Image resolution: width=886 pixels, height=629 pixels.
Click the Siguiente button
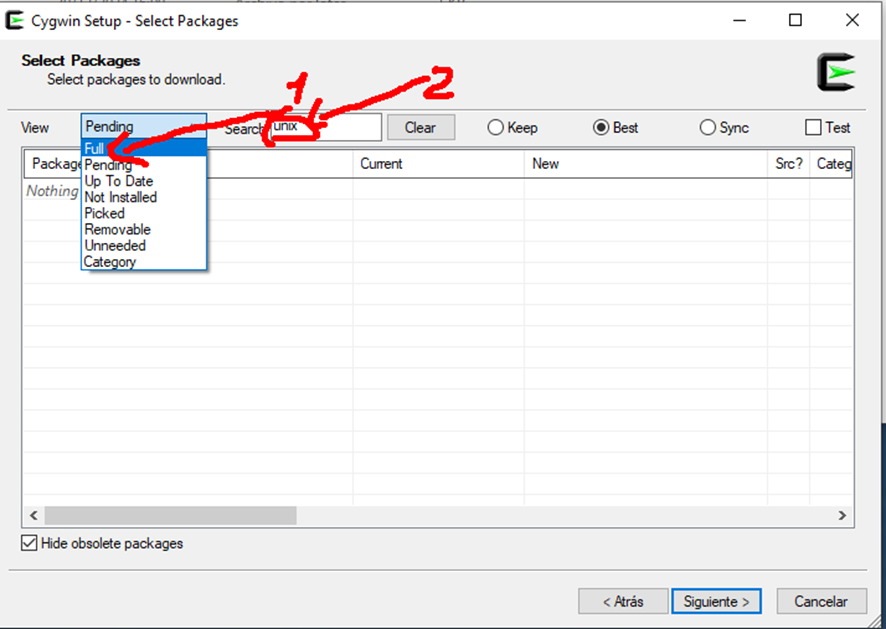click(x=716, y=602)
